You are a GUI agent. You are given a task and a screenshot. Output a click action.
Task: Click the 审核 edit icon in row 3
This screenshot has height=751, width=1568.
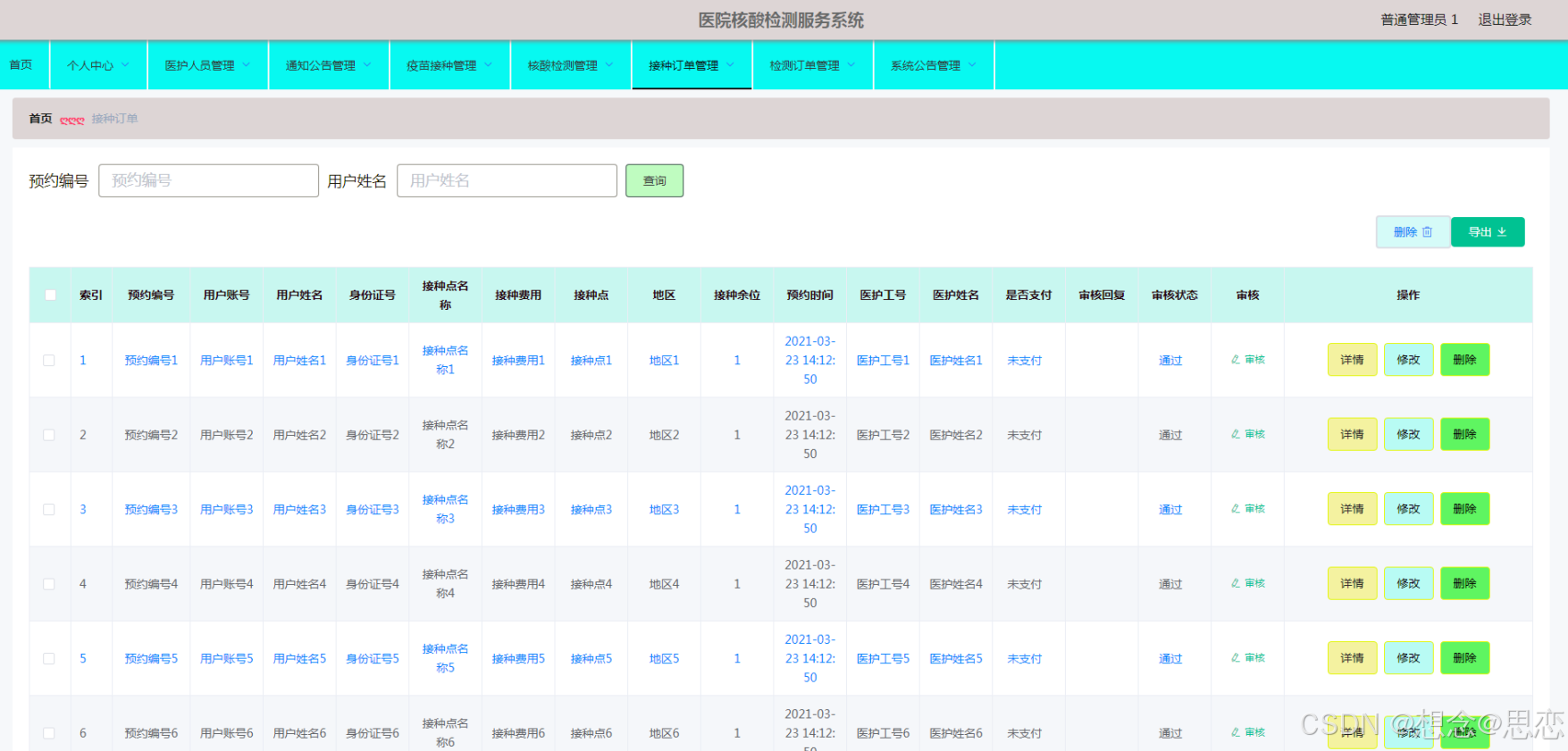click(x=1236, y=509)
